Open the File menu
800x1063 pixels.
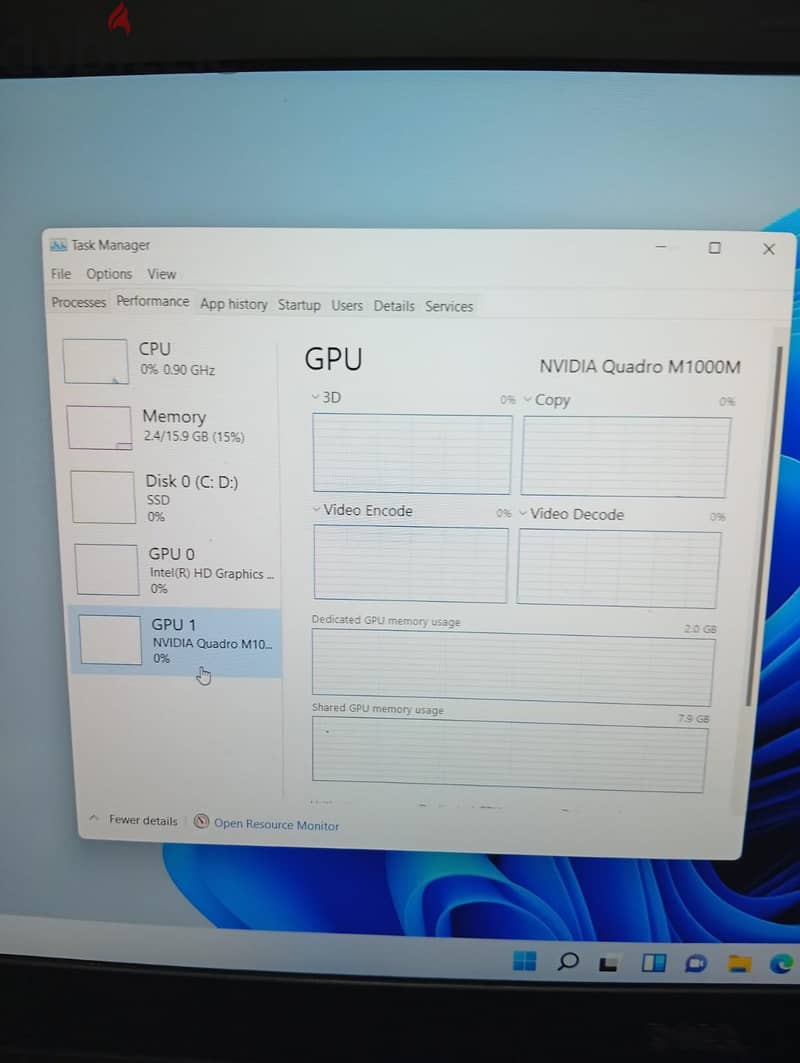coord(60,273)
